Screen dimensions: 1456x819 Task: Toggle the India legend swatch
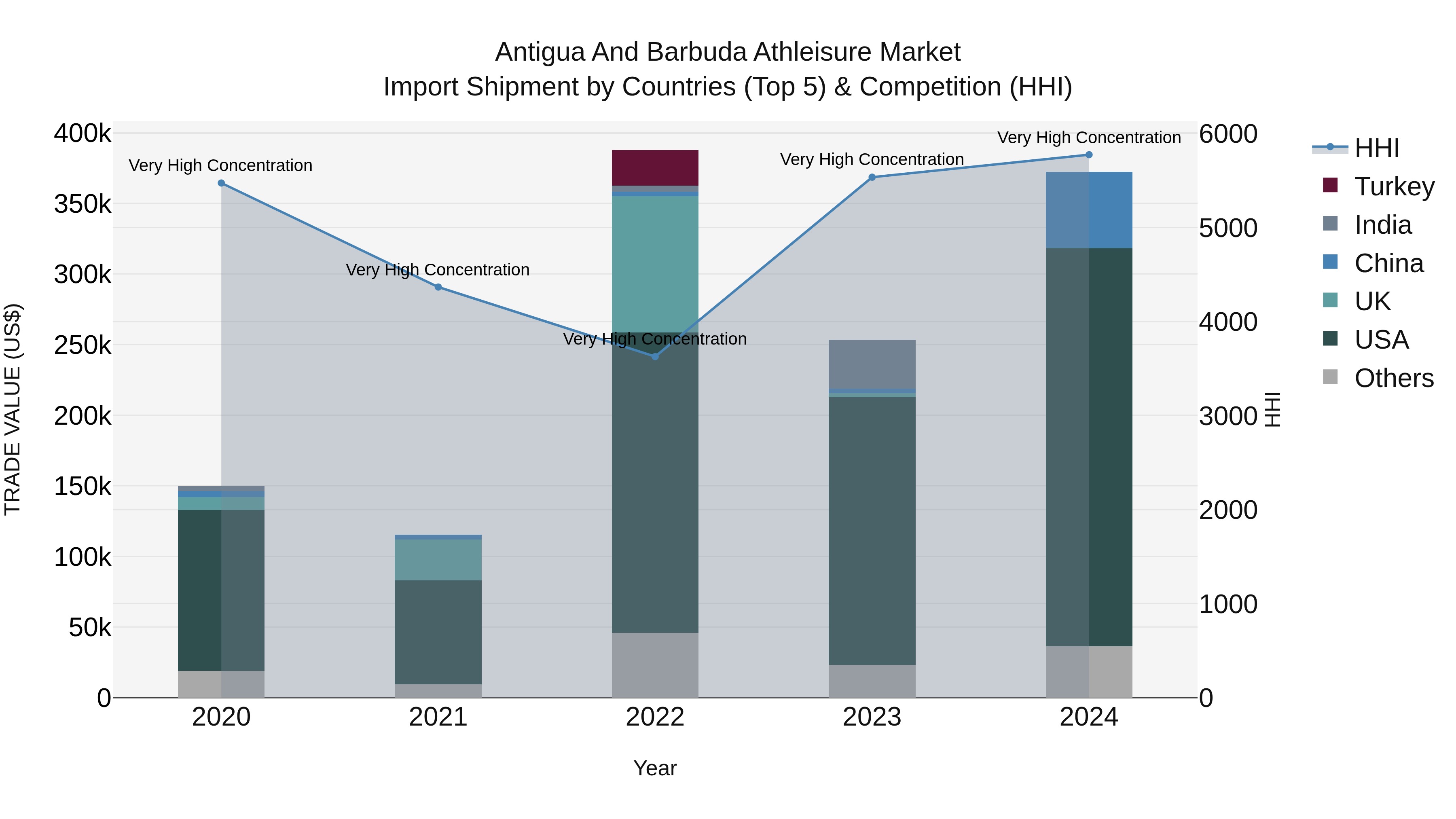tap(1331, 223)
